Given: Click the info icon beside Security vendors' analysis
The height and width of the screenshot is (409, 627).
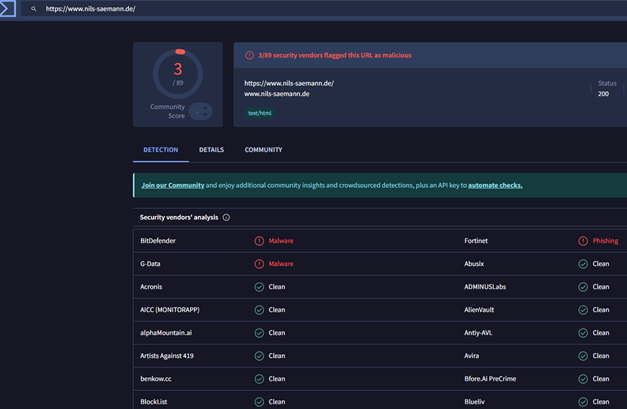Looking at the screenshot, I should (226, 217).
